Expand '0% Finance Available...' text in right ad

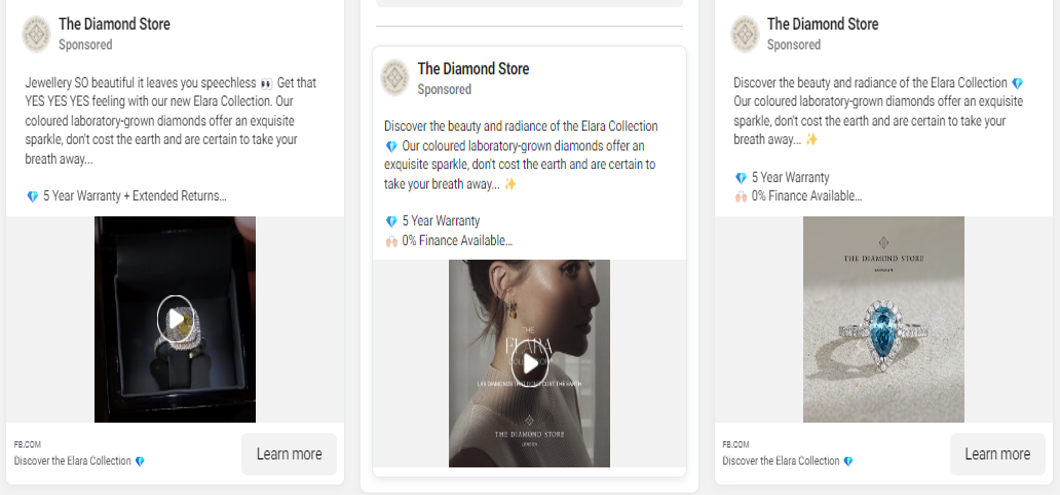[x=806, y=196]
